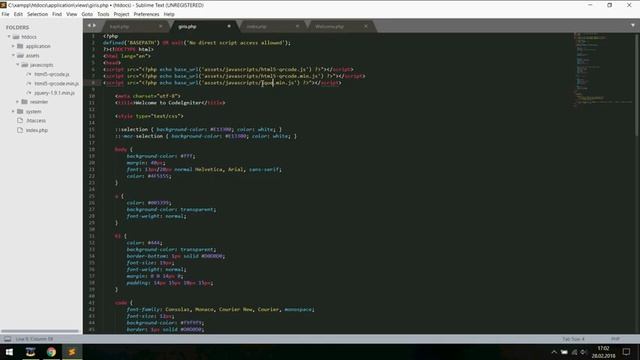Select the javascripts folder icon

(24, 64)
